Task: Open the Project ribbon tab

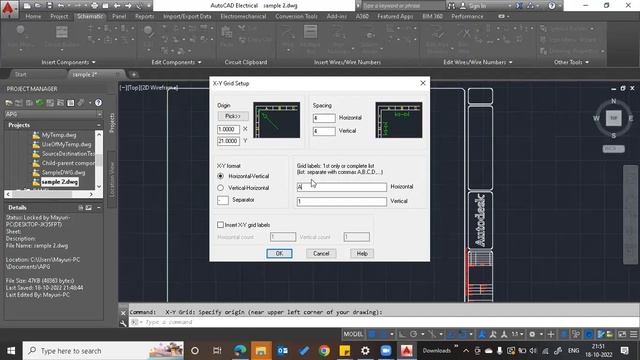Action: coord(59,16)
